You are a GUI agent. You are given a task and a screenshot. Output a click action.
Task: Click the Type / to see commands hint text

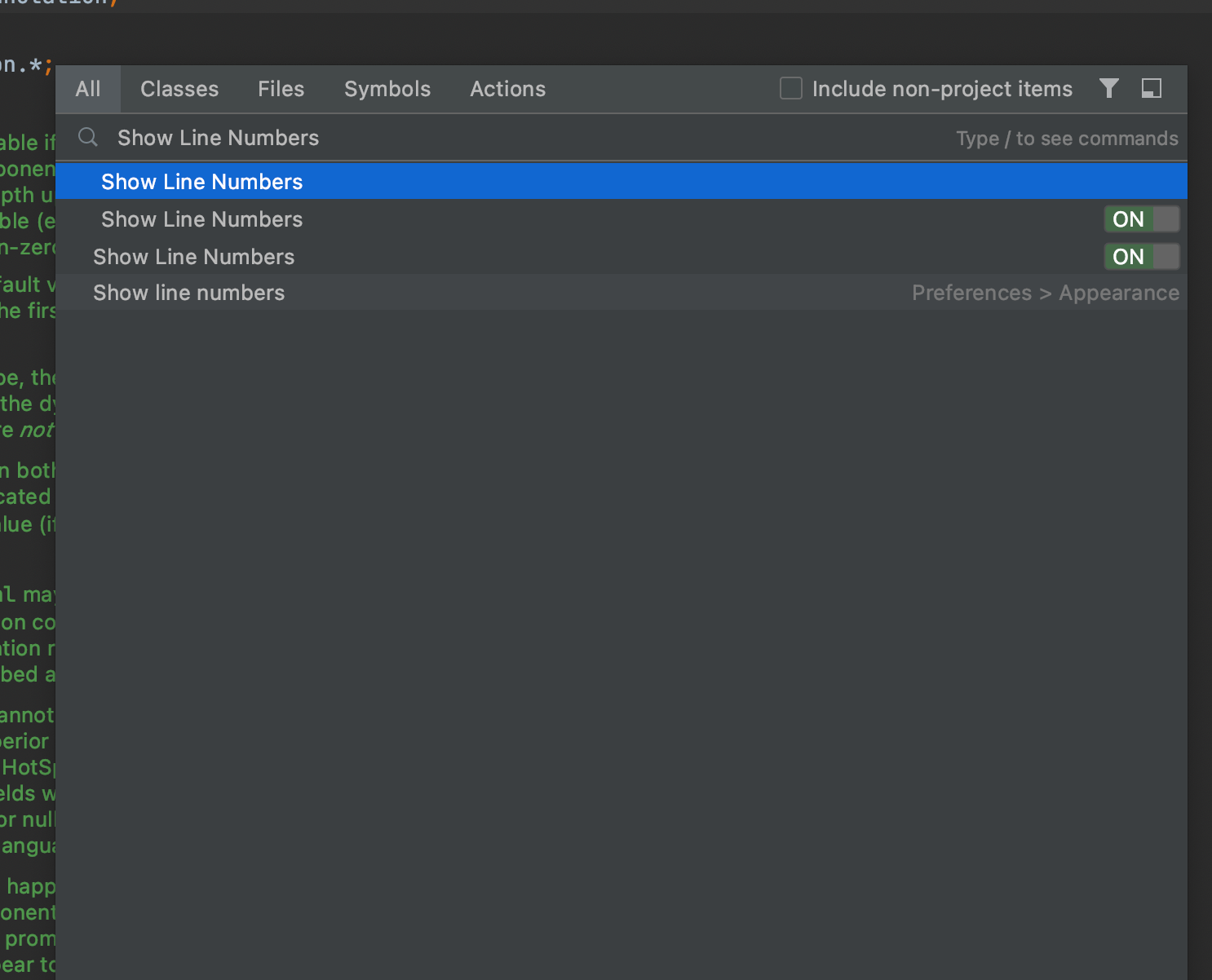1066,138
